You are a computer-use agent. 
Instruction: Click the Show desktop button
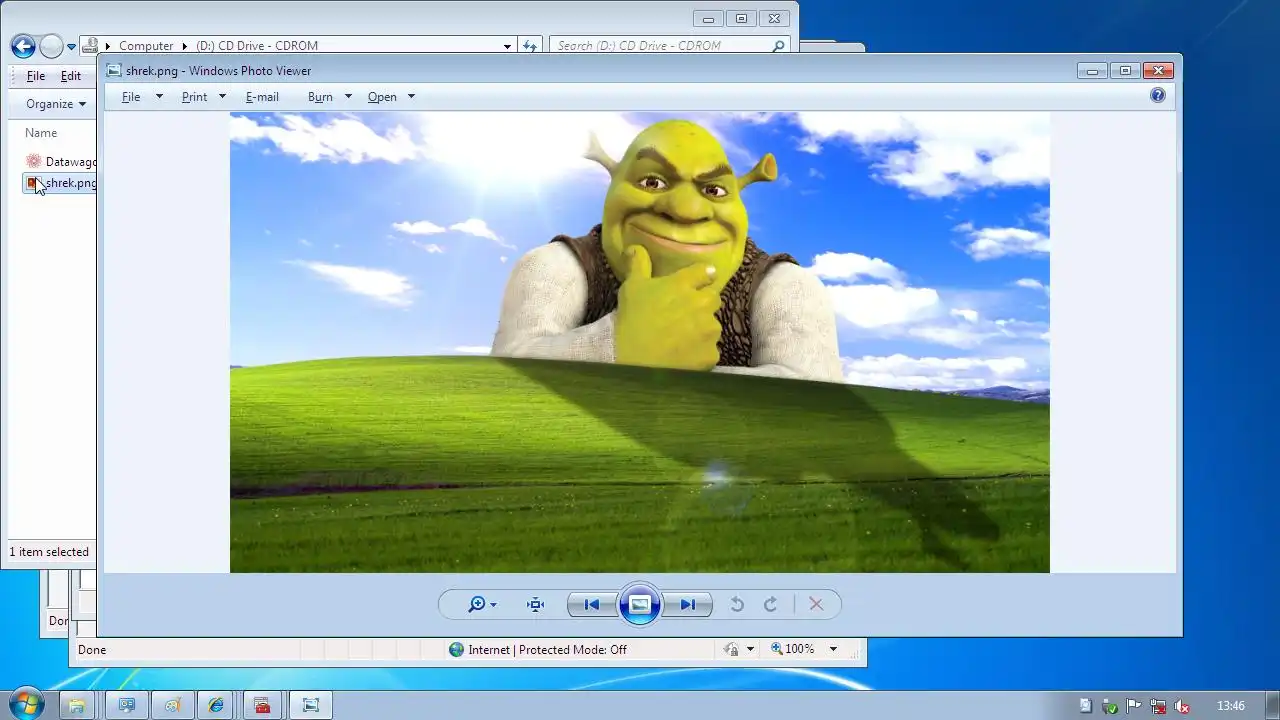point(1272,705)
